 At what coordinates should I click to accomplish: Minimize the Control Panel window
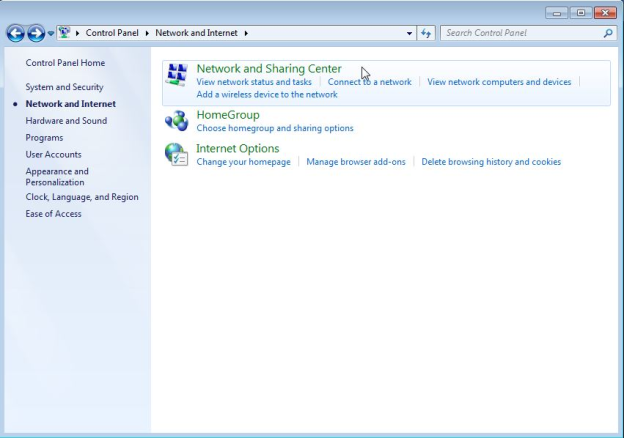[x=557, y=13]
